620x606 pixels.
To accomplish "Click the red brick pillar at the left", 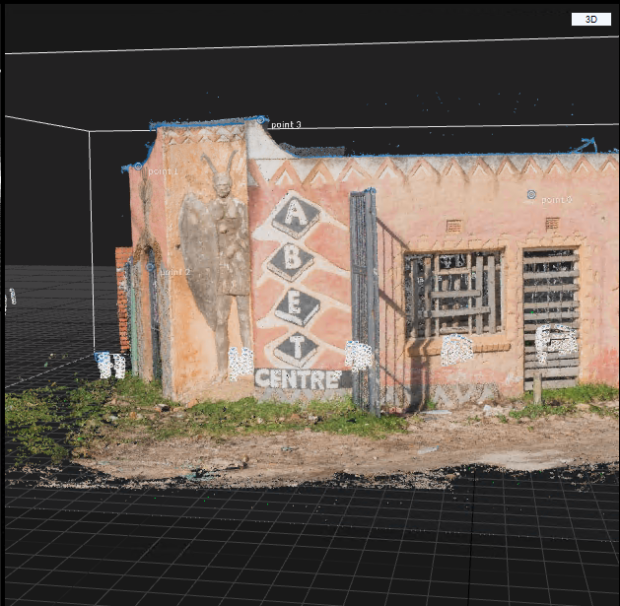I will click(123, 300).
